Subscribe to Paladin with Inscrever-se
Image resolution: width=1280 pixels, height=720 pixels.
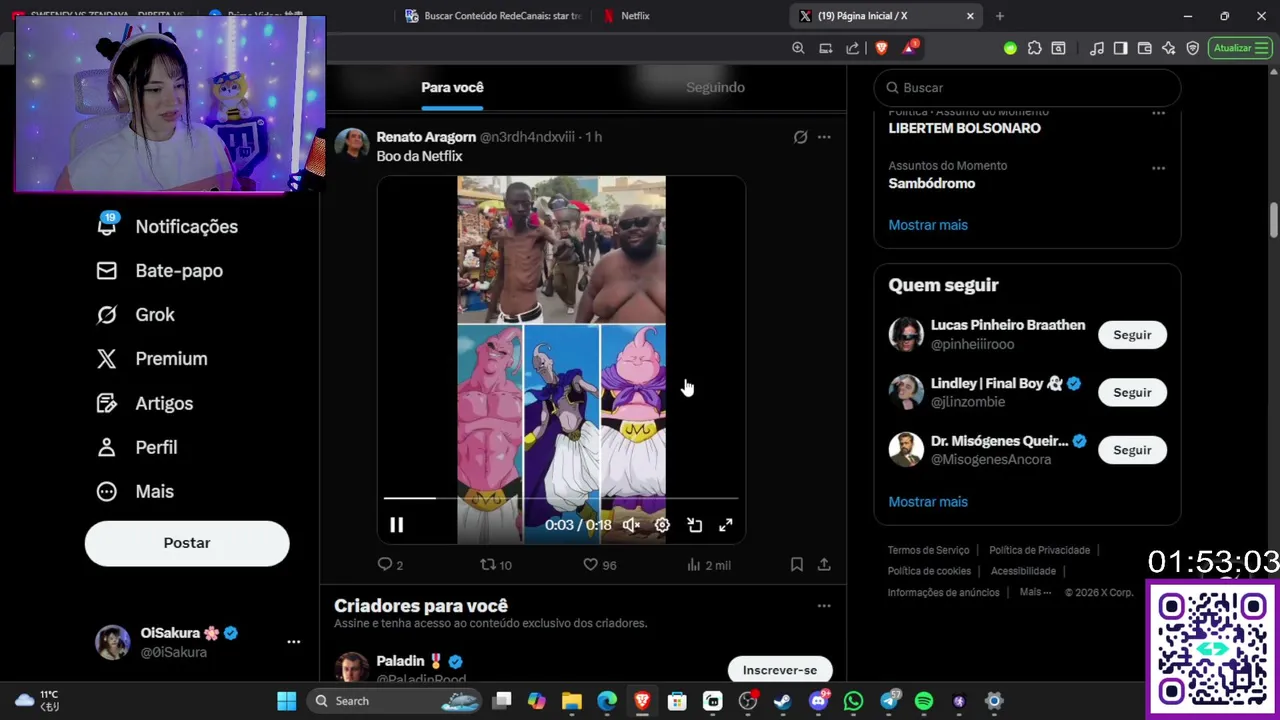coord(780,670)
